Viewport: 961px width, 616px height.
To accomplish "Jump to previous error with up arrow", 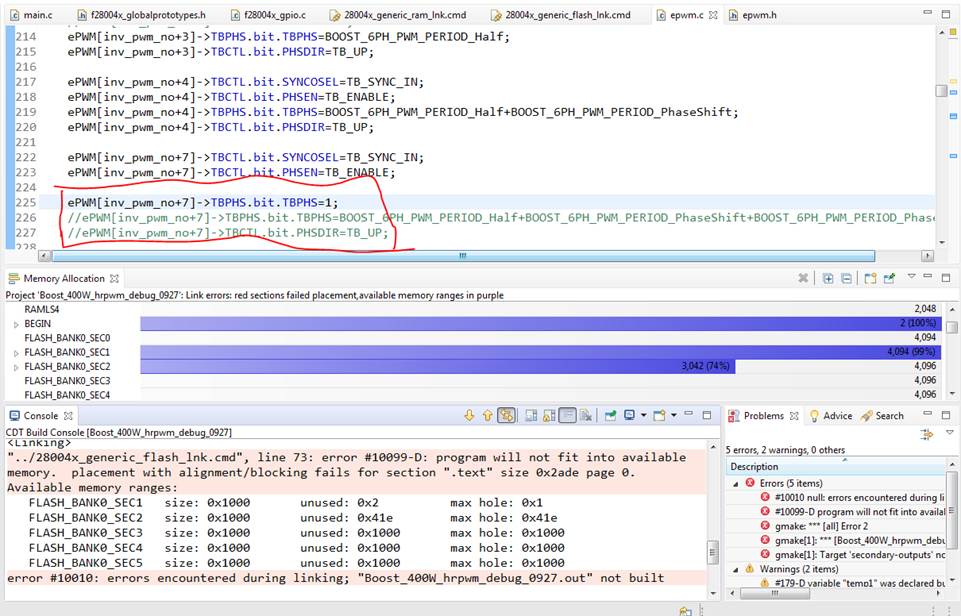I will click(x=487, y=416).
